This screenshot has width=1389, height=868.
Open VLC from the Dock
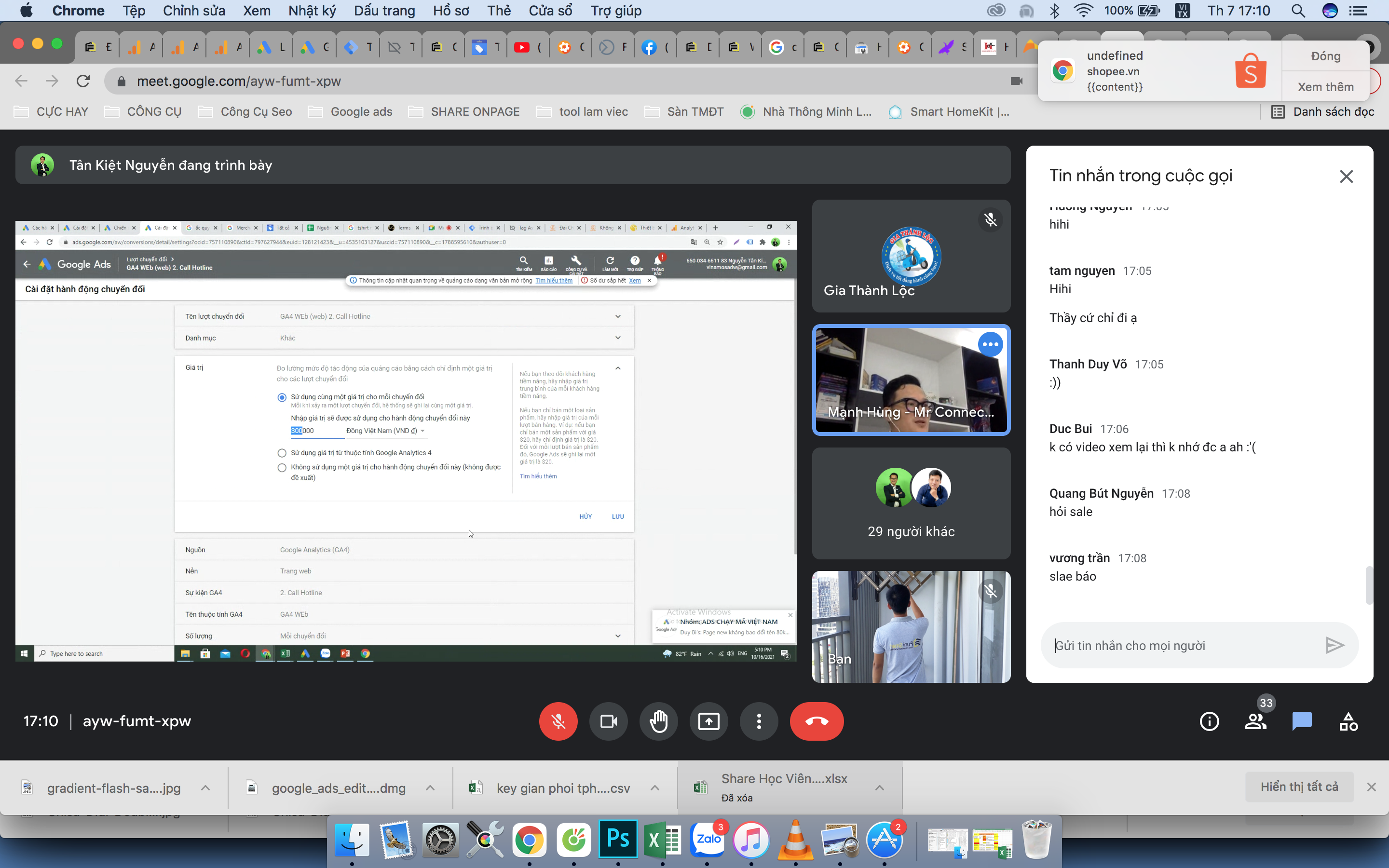(795, 841)
